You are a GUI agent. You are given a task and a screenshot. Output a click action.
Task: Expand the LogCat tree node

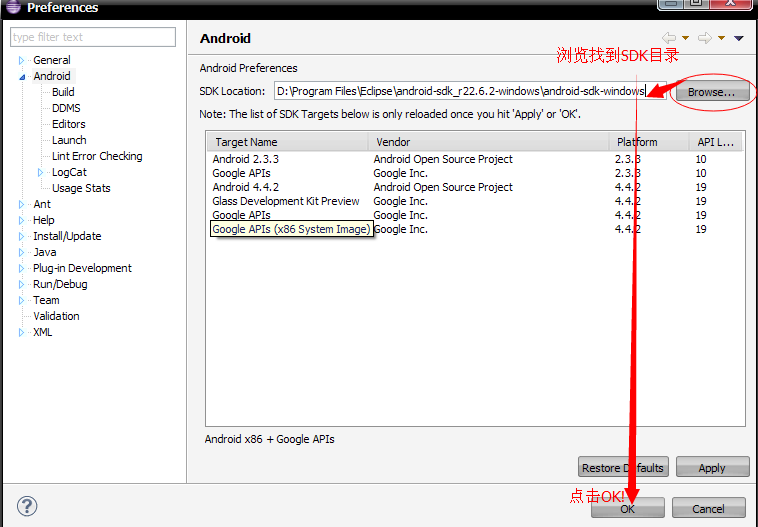[40, 173]
